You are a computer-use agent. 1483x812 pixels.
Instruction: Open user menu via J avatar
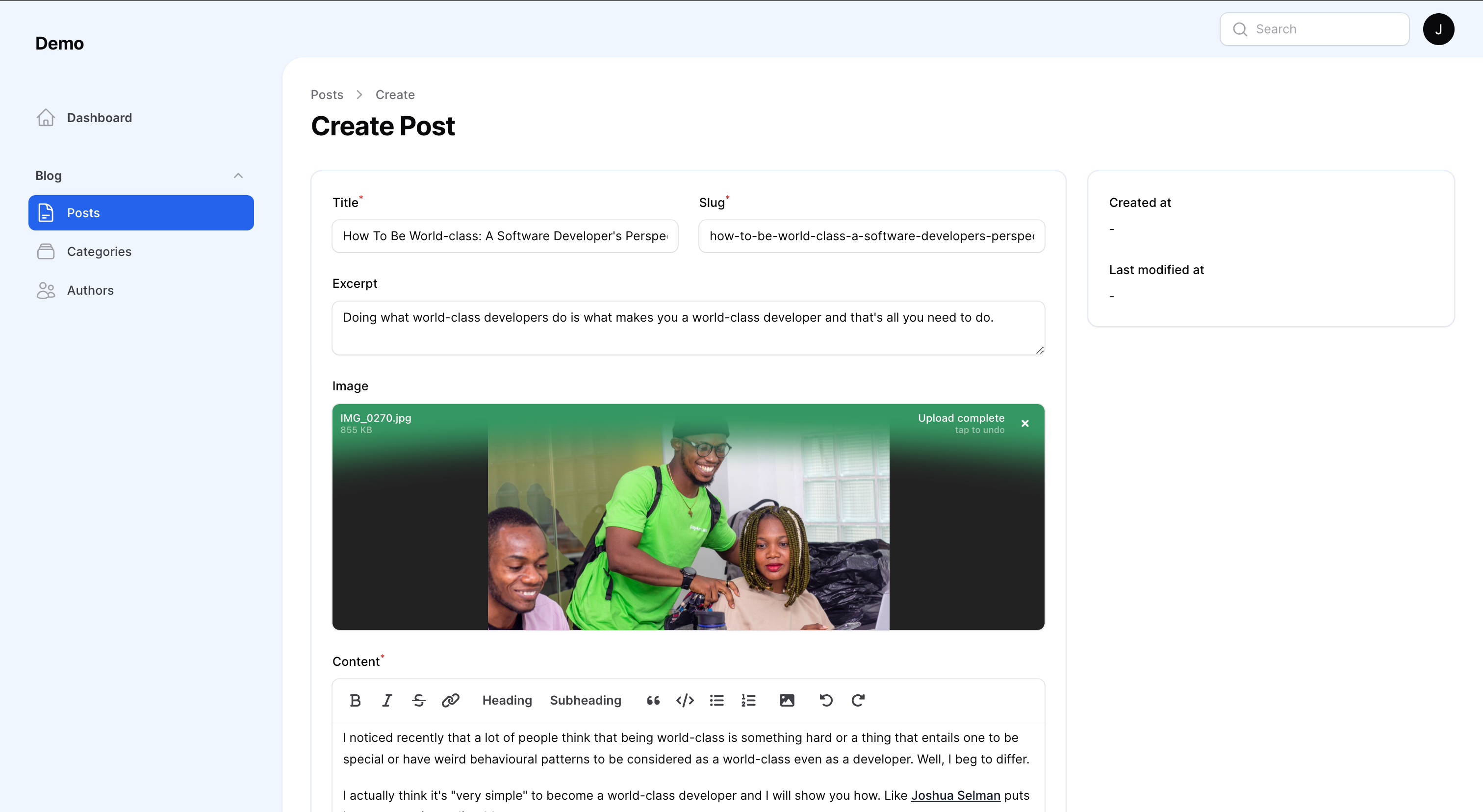click(x=1438, y=29)
